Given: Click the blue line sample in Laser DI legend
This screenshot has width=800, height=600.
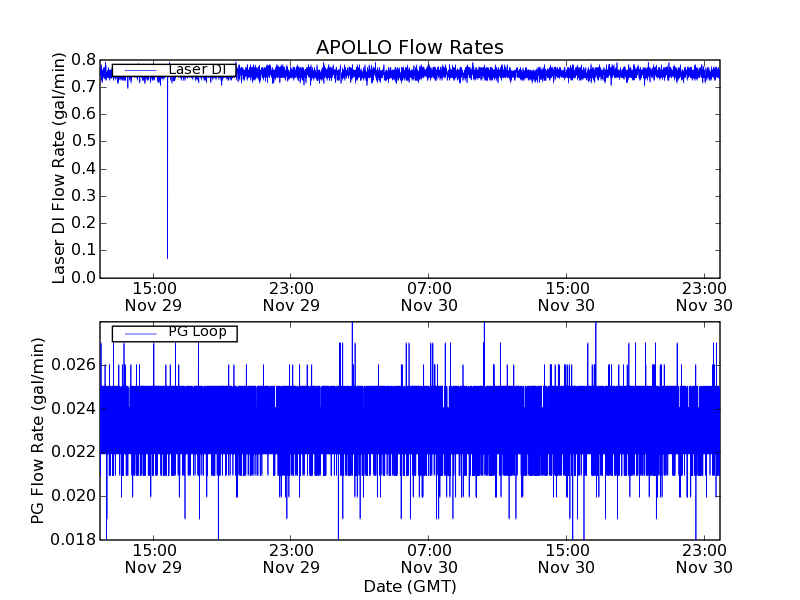Looking at the screenshot, I should point(141,70).
